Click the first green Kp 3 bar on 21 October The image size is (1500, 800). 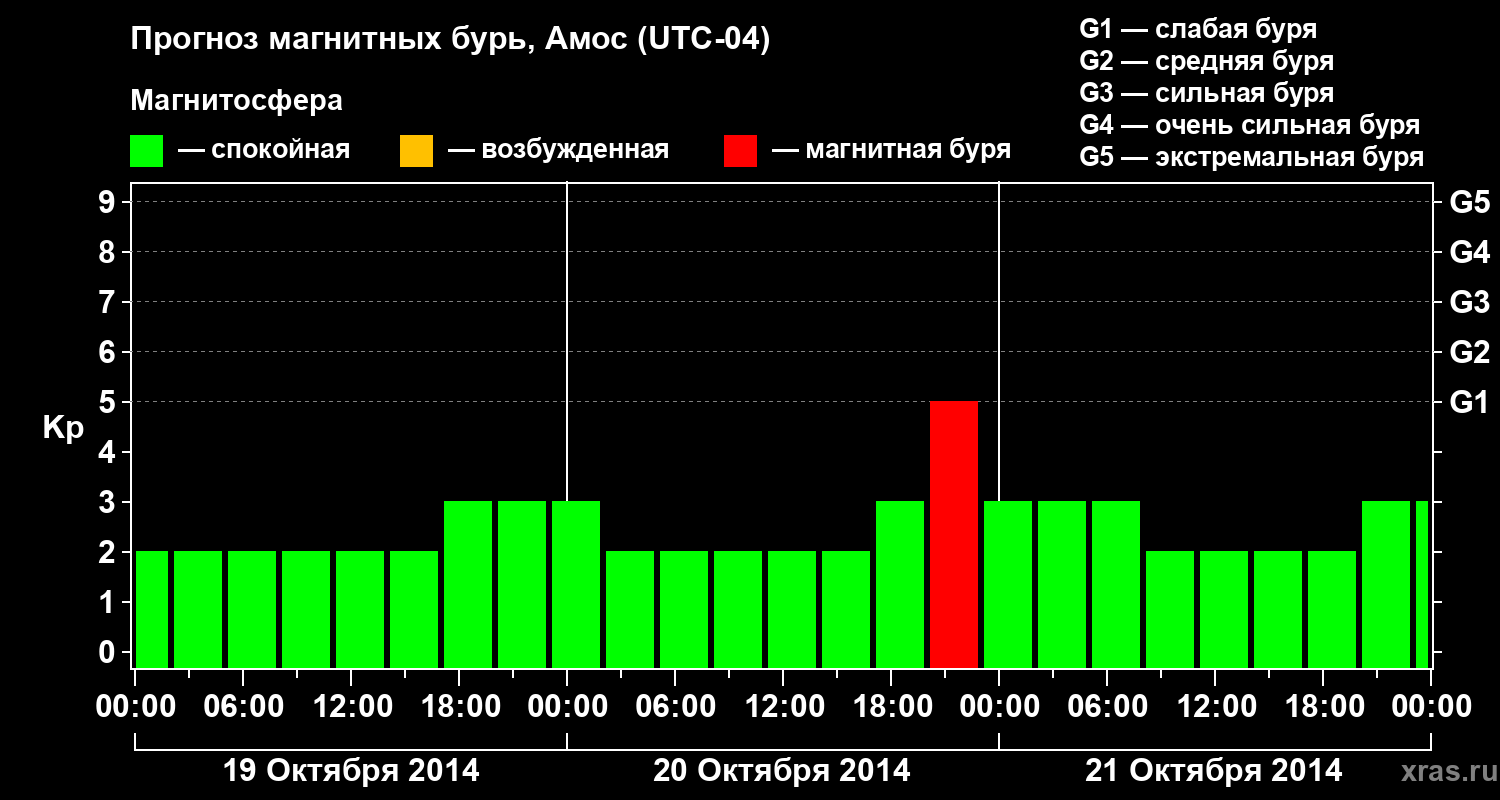coord(1008,584)
